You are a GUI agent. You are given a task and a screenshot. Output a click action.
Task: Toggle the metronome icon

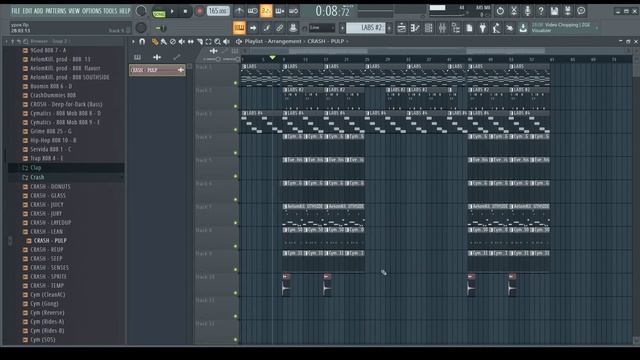click(x=239, y=11)
